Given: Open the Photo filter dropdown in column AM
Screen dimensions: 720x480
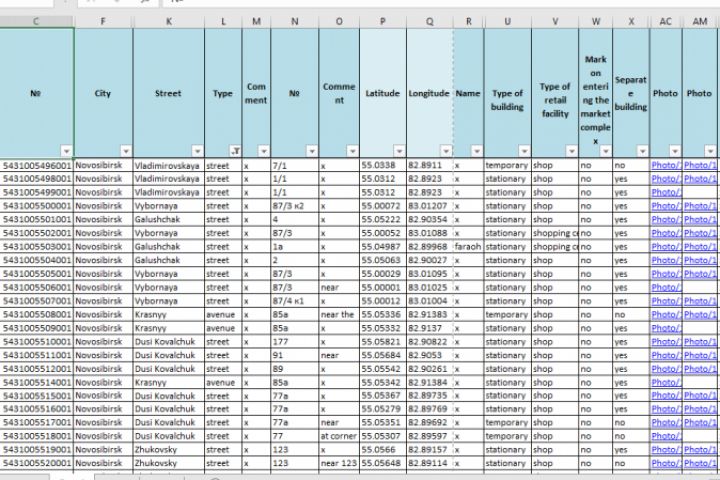Looking at the screenshot, I should [710, 151].
